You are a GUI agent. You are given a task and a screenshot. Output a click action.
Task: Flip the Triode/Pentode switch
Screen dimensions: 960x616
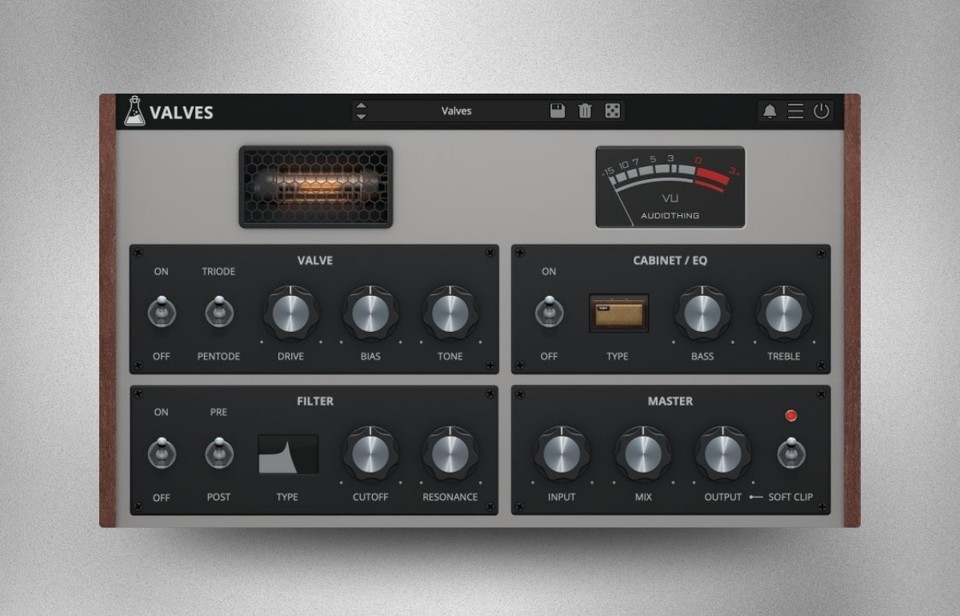point(219,312)
